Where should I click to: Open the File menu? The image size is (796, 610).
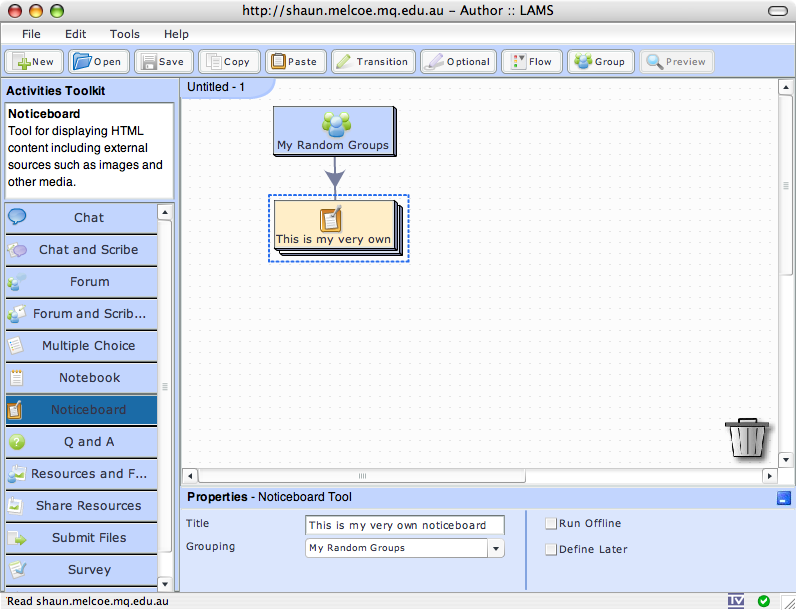(x=31, y=34)
